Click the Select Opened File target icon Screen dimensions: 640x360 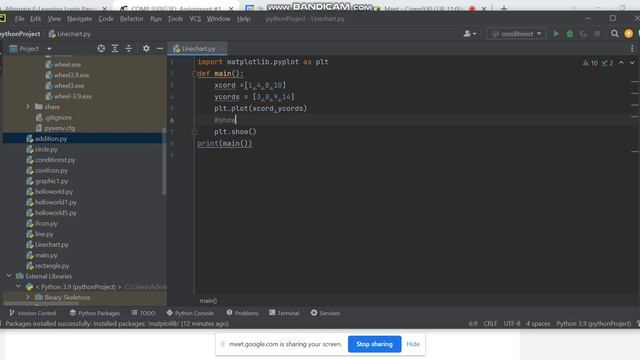coord(101,49)
